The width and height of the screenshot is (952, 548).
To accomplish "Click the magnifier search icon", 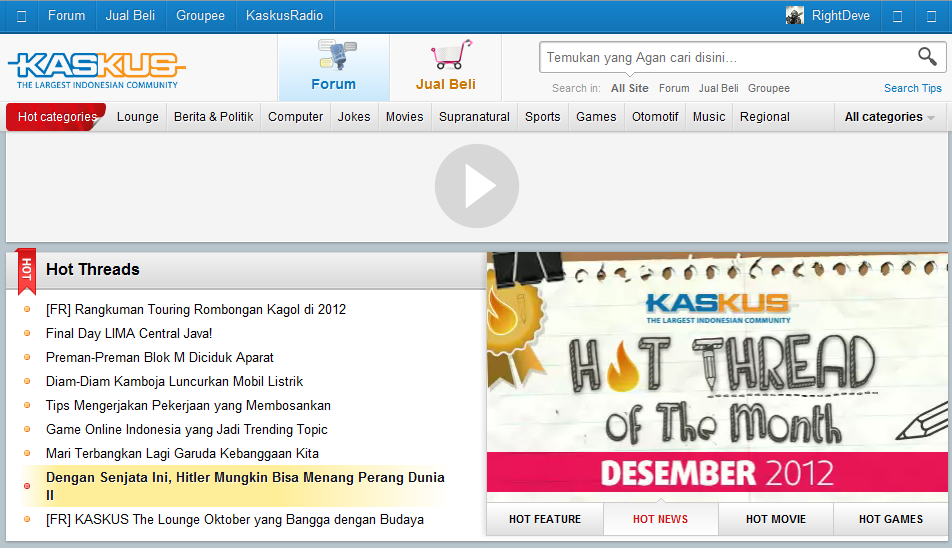I will (x=927, y=57).
